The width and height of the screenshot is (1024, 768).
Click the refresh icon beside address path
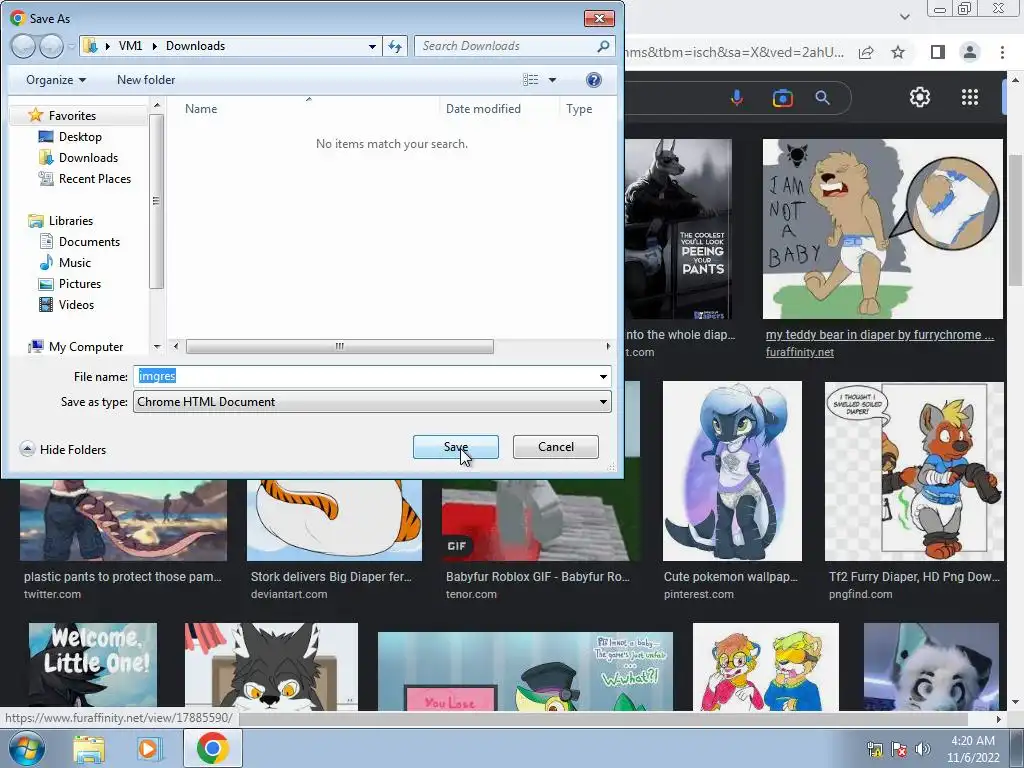395,46
